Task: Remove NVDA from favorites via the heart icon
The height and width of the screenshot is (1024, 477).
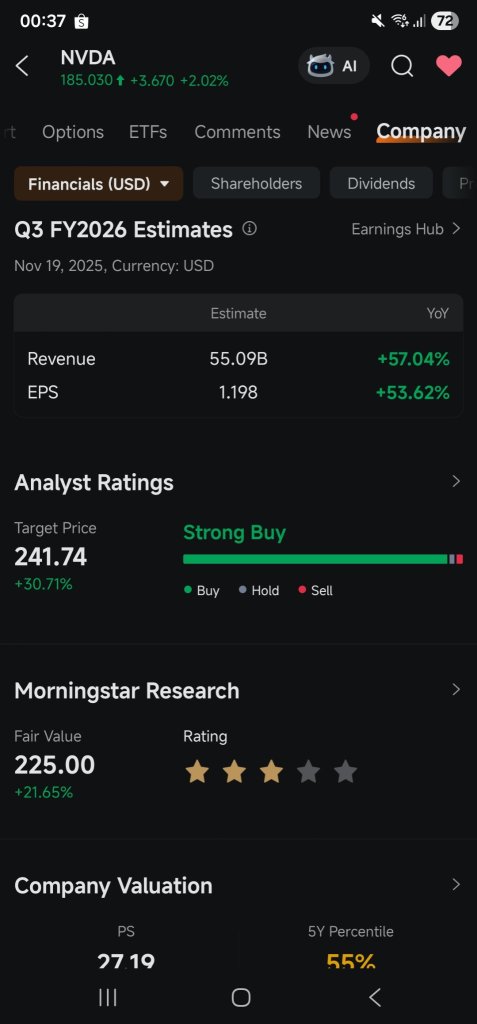Action: pos(449,65)
